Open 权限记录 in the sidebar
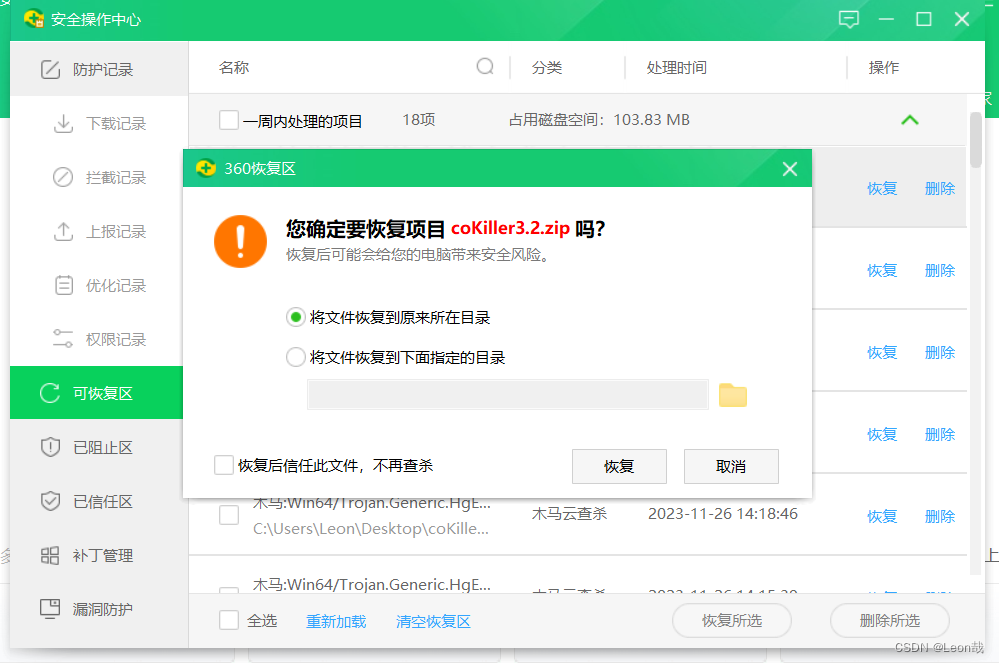The width and height of the screenshot is (999, 663). pos(99,339)
